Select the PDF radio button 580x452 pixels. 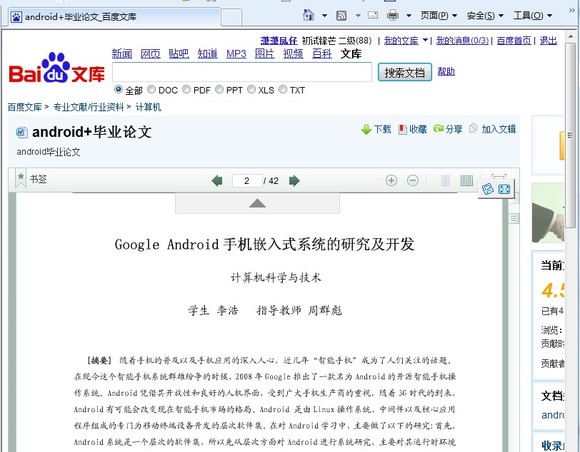(x=186, y=89)
